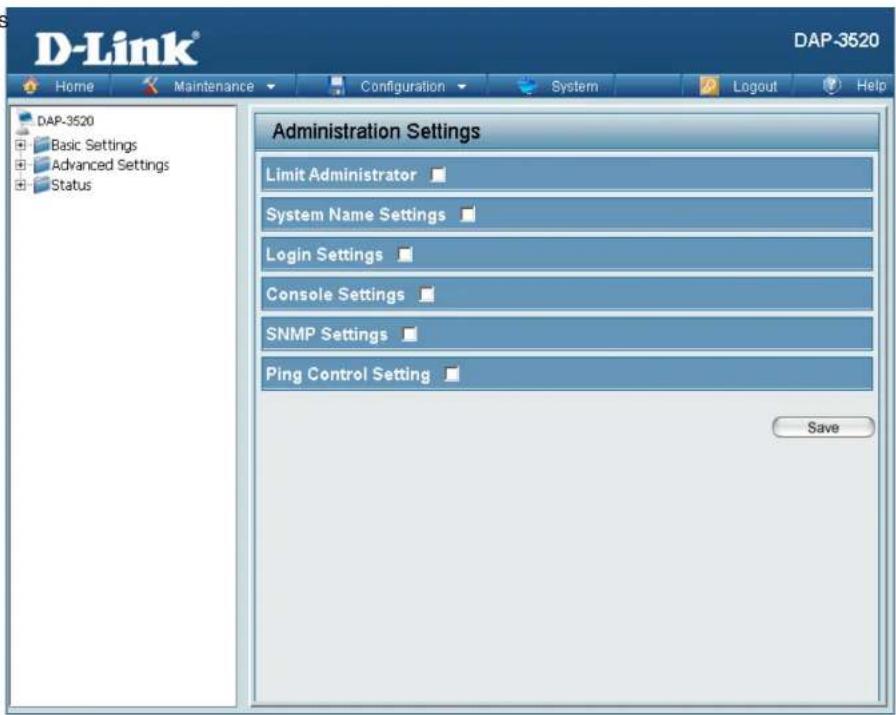Click the System Name Settings label
The height and width of the screenshot is (715, 896).
click(x=355, y=215)
